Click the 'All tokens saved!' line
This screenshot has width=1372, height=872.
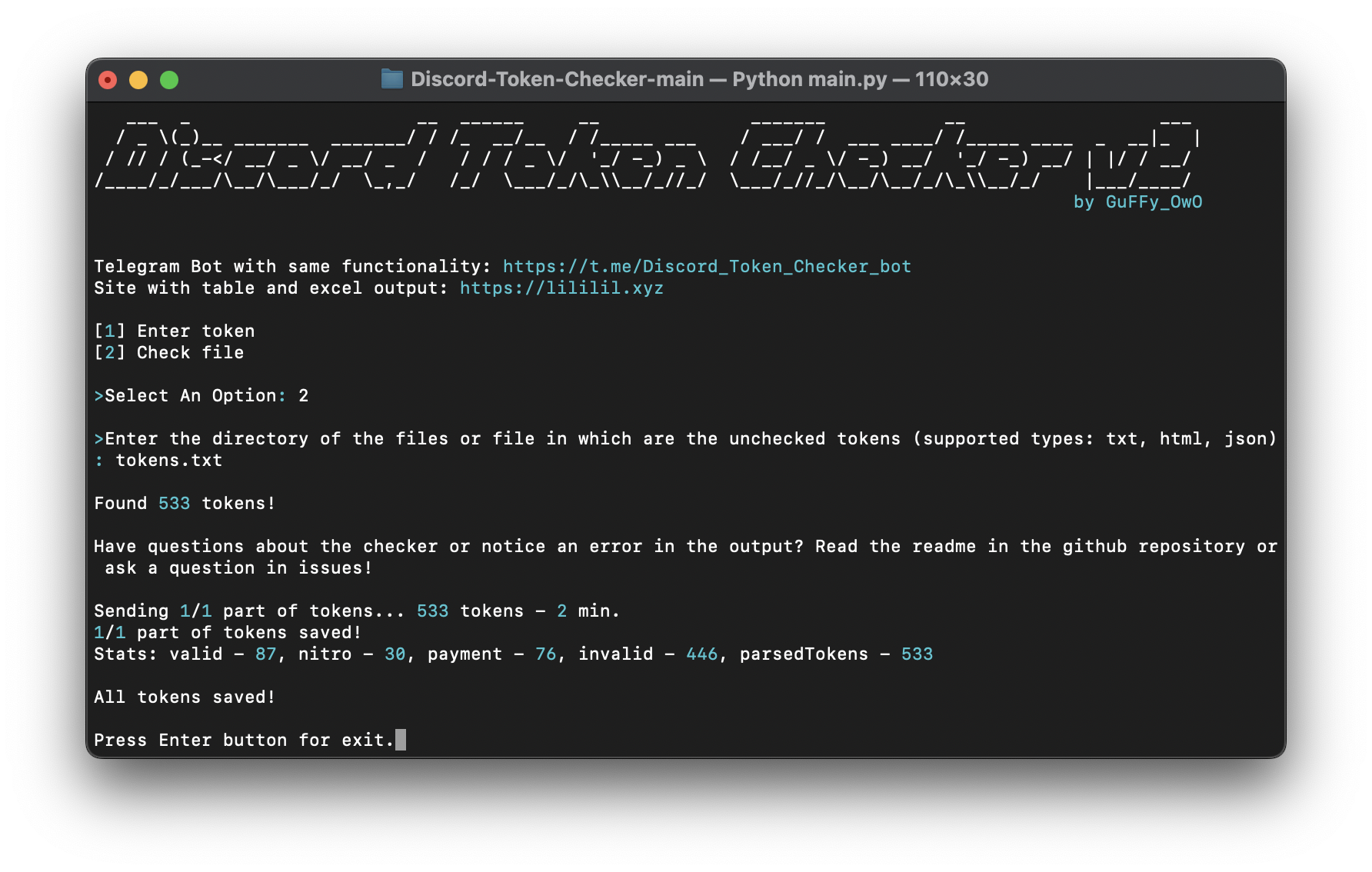pyautogui.click(x=185, y=697)
